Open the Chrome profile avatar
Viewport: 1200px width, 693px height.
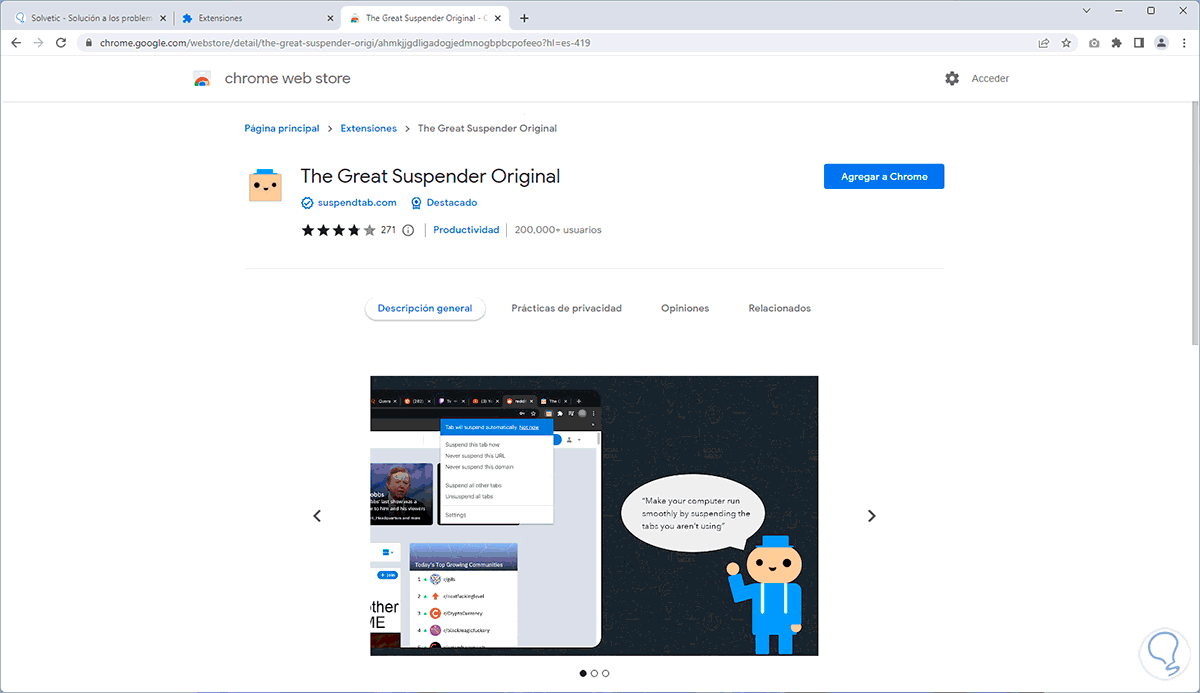pyautogui.click(x=1161, y=43)
